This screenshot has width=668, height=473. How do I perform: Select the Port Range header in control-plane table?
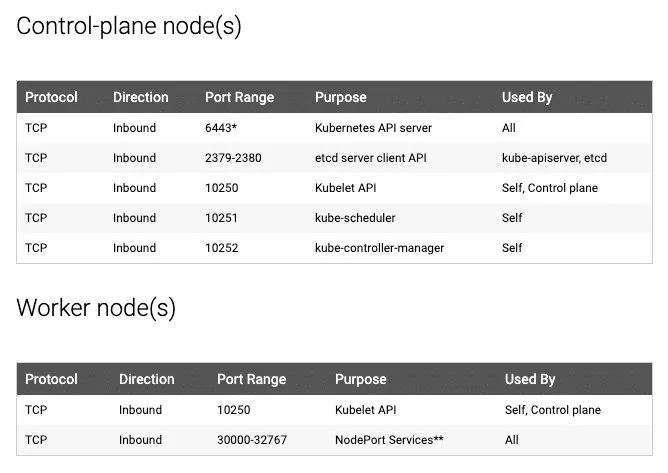239,97
